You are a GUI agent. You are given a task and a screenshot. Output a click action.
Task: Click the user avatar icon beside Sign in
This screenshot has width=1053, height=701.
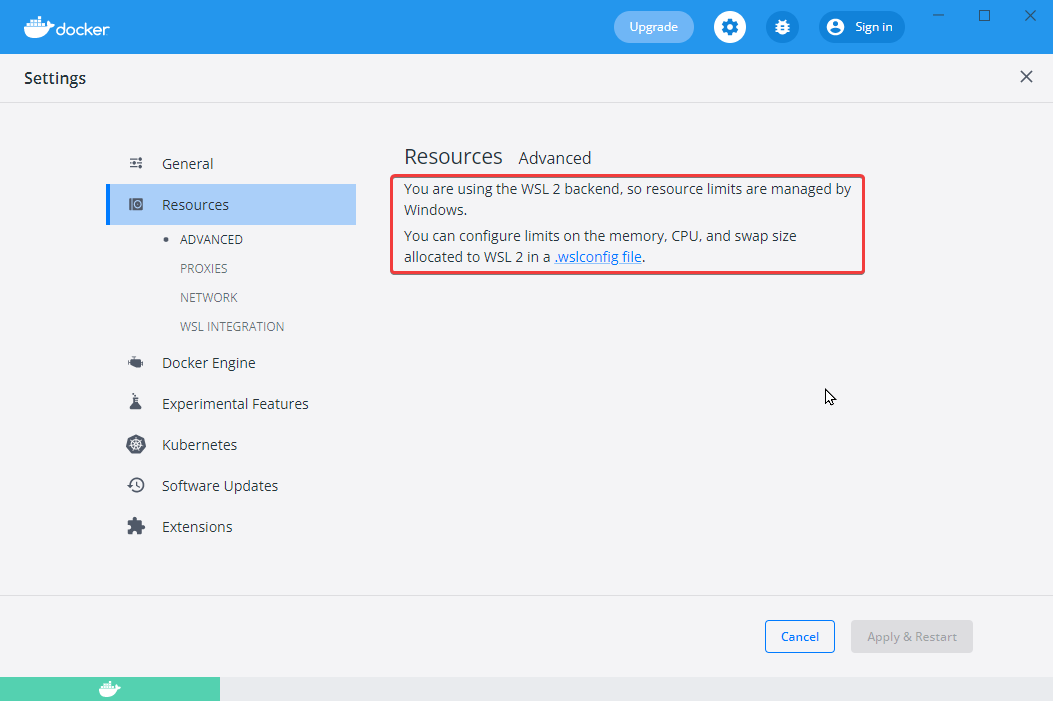[x=835, y=27]
